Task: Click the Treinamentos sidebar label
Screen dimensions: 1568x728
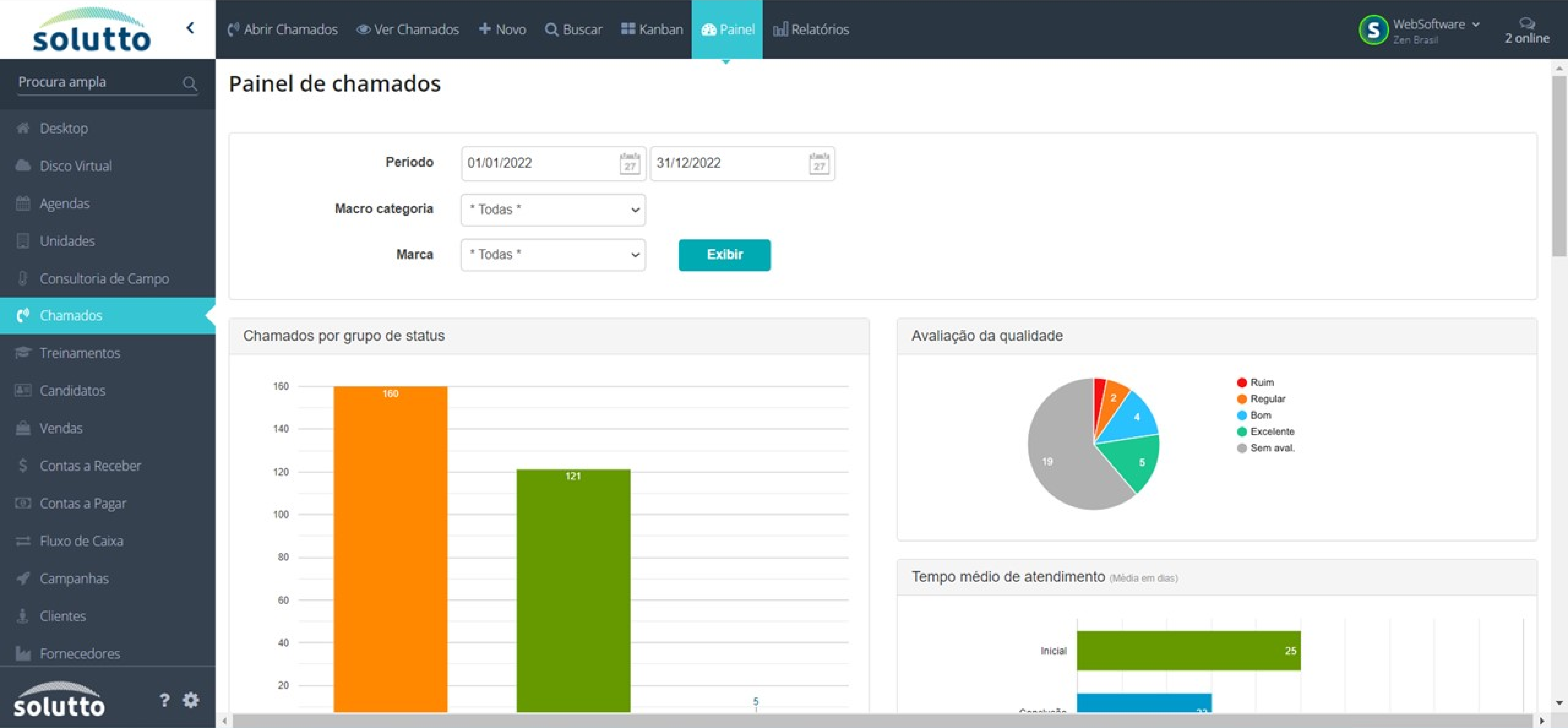Action: (x=80, y=353)
